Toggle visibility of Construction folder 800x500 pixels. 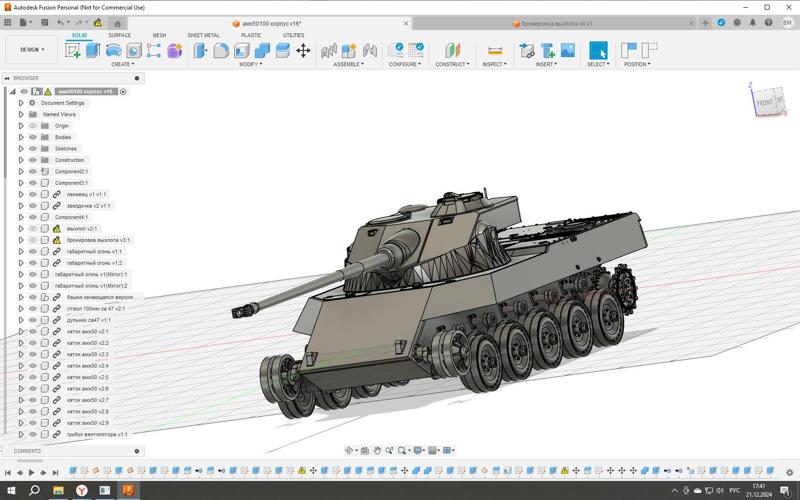[x=33, y=160]
